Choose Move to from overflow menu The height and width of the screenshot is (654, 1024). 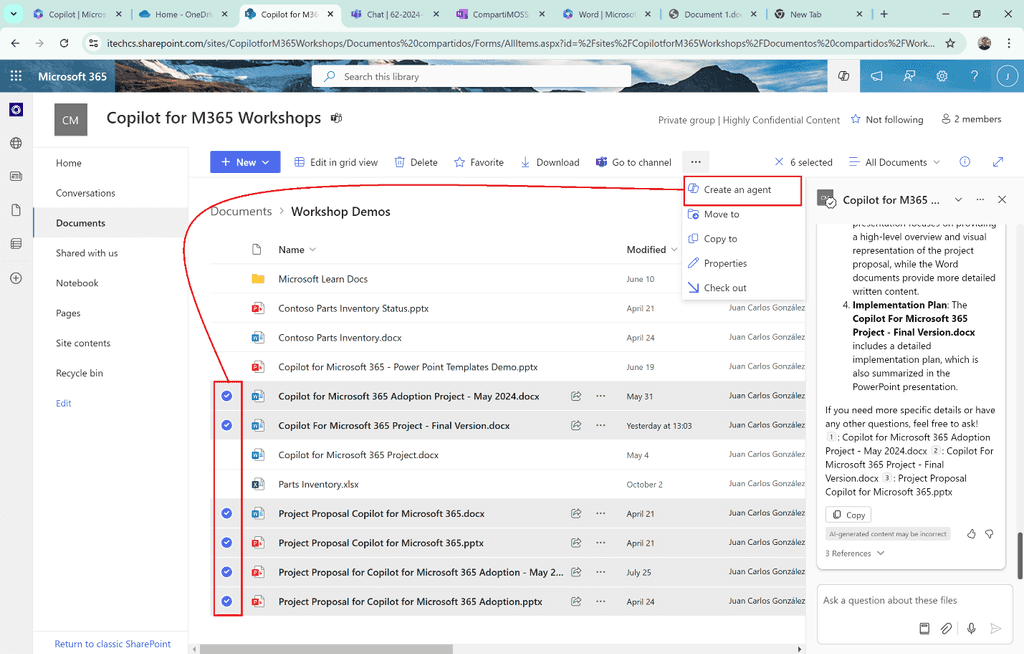pos(743,214)
